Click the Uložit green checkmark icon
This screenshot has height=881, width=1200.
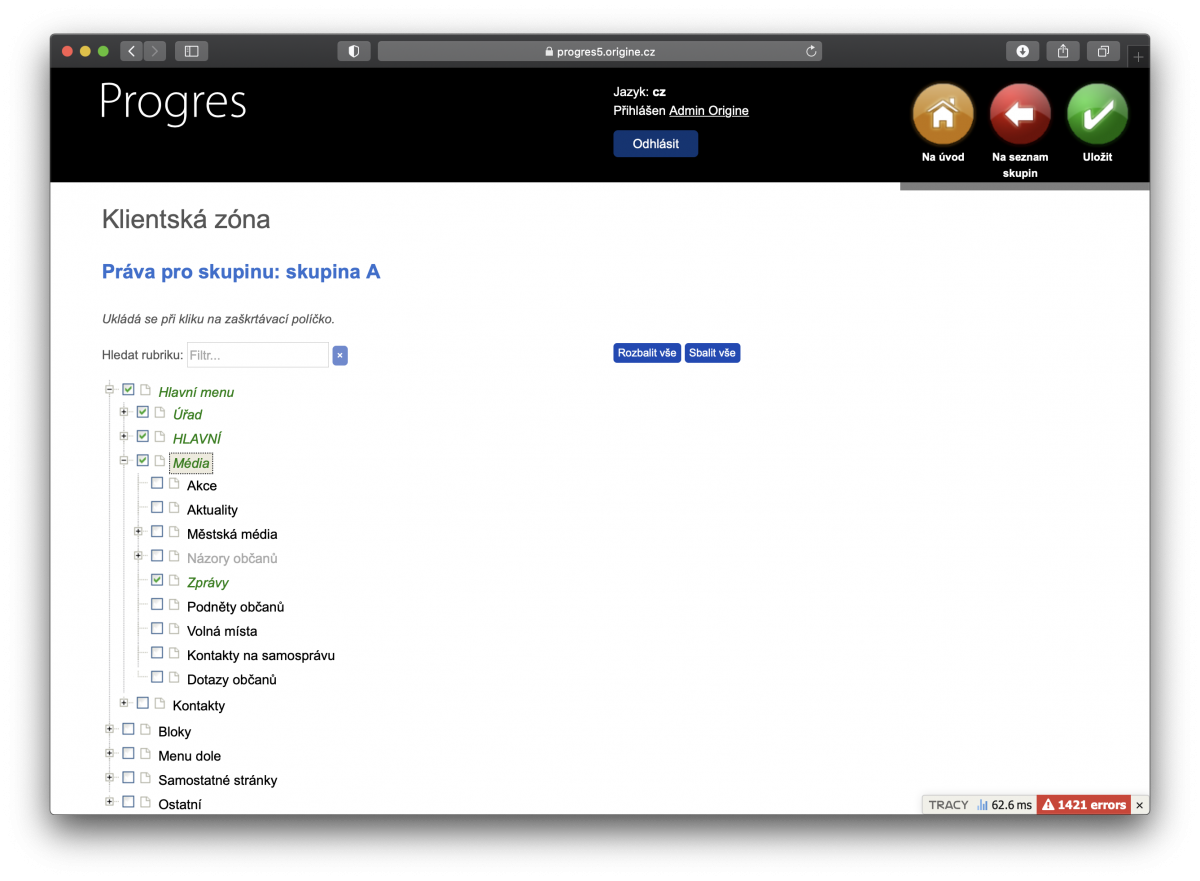(1097, 113)
